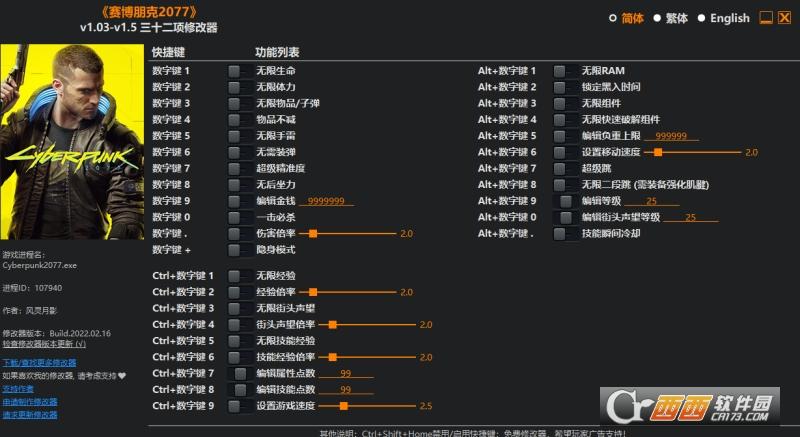The height and width of the screenshot is (437, 800).
Task: Enable 物品不减 toggle
Action: click(239, 120)
